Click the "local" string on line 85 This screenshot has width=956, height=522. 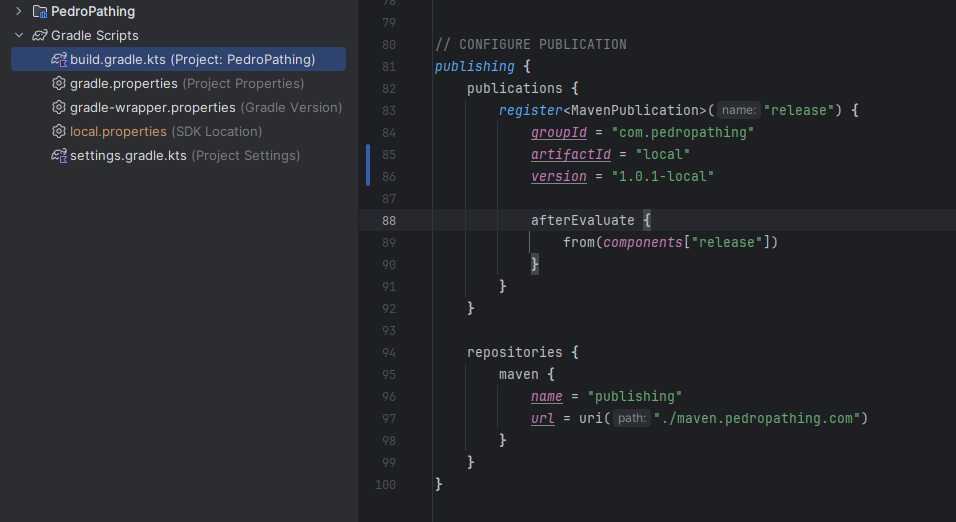click(663, 154)
